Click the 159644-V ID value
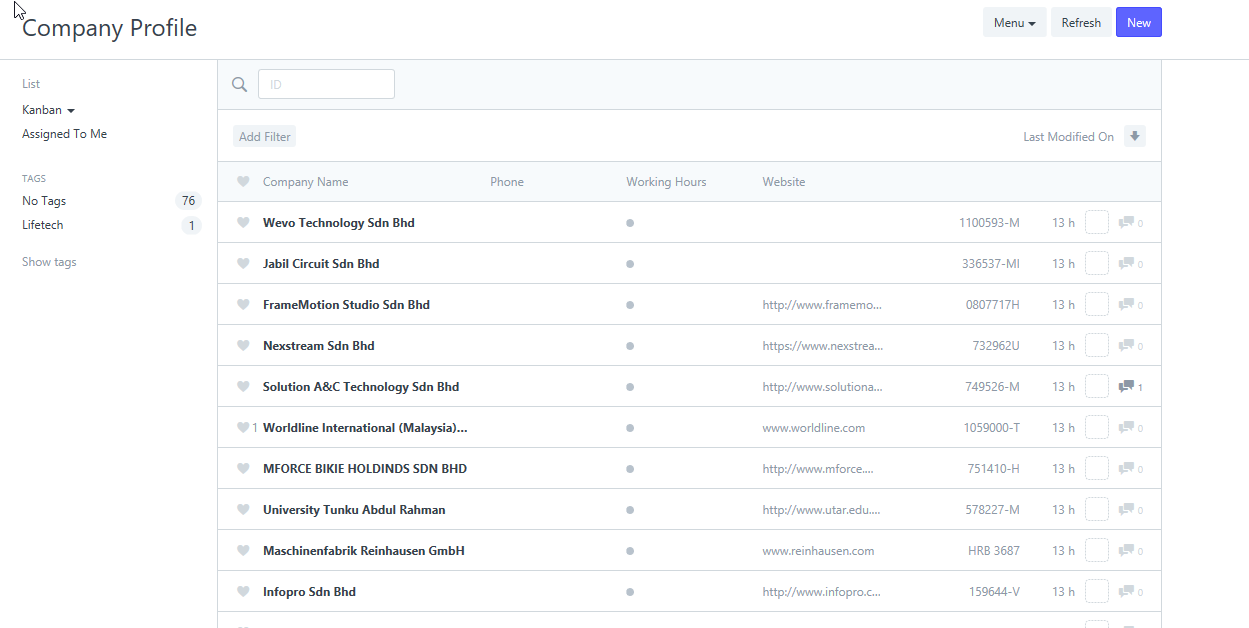The height and width of the screenshot is (628, 1249). pyautogui.click(x=995, y=592)
